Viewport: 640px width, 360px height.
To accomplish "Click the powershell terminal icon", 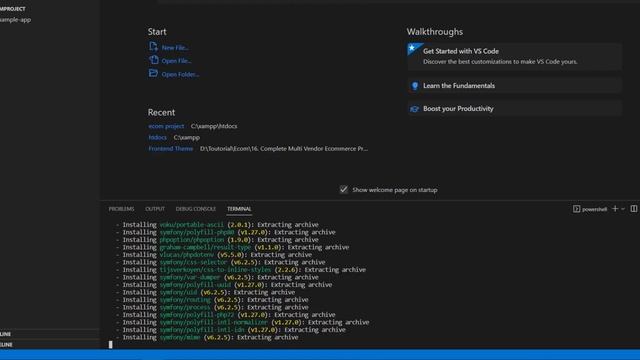I will [x=576, y=209].
